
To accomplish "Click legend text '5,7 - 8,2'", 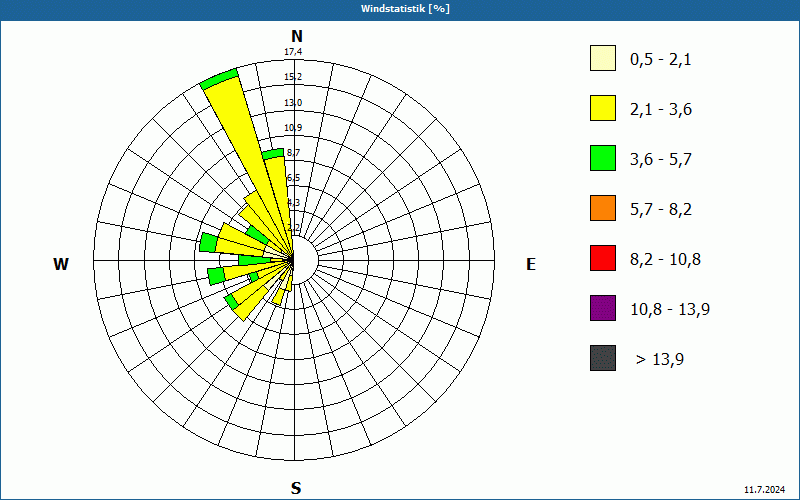I will tap(661, 210).
